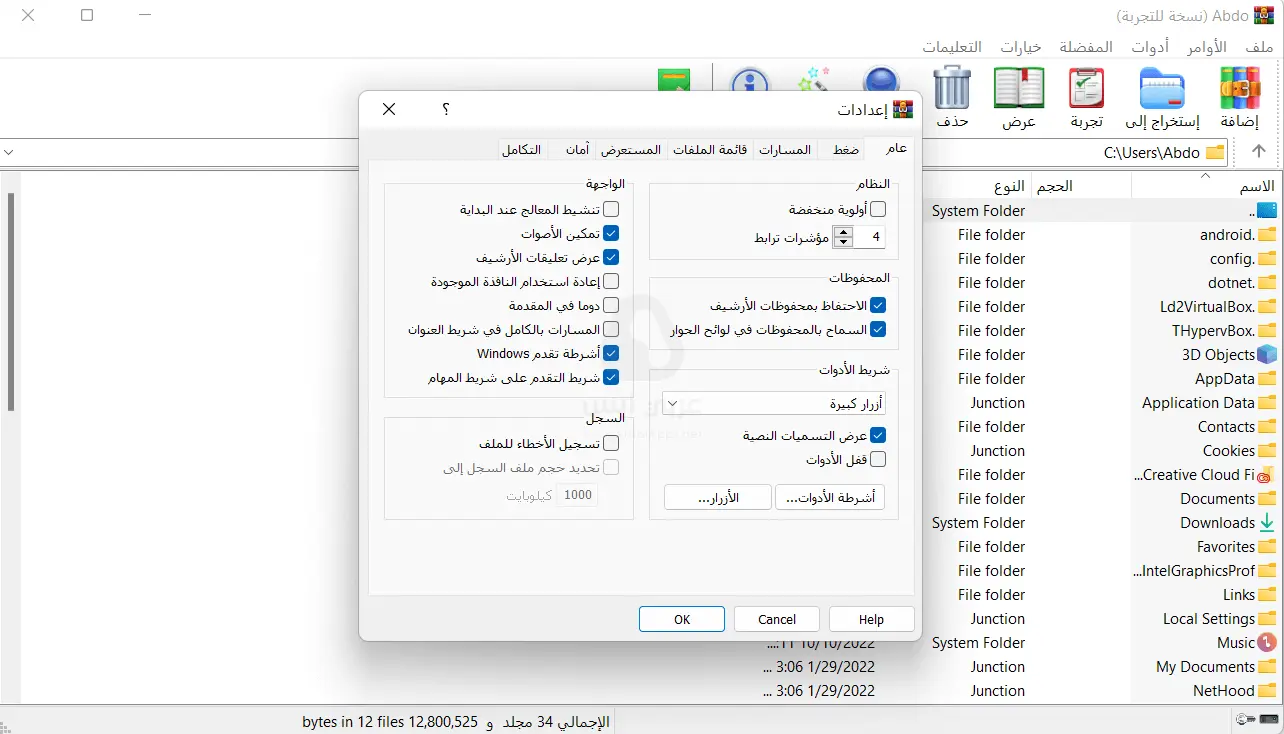Viewport: 1284px width, 734px height.
Task: Open the أدوات menu in the menu bar
Action: pos(1150,46)
